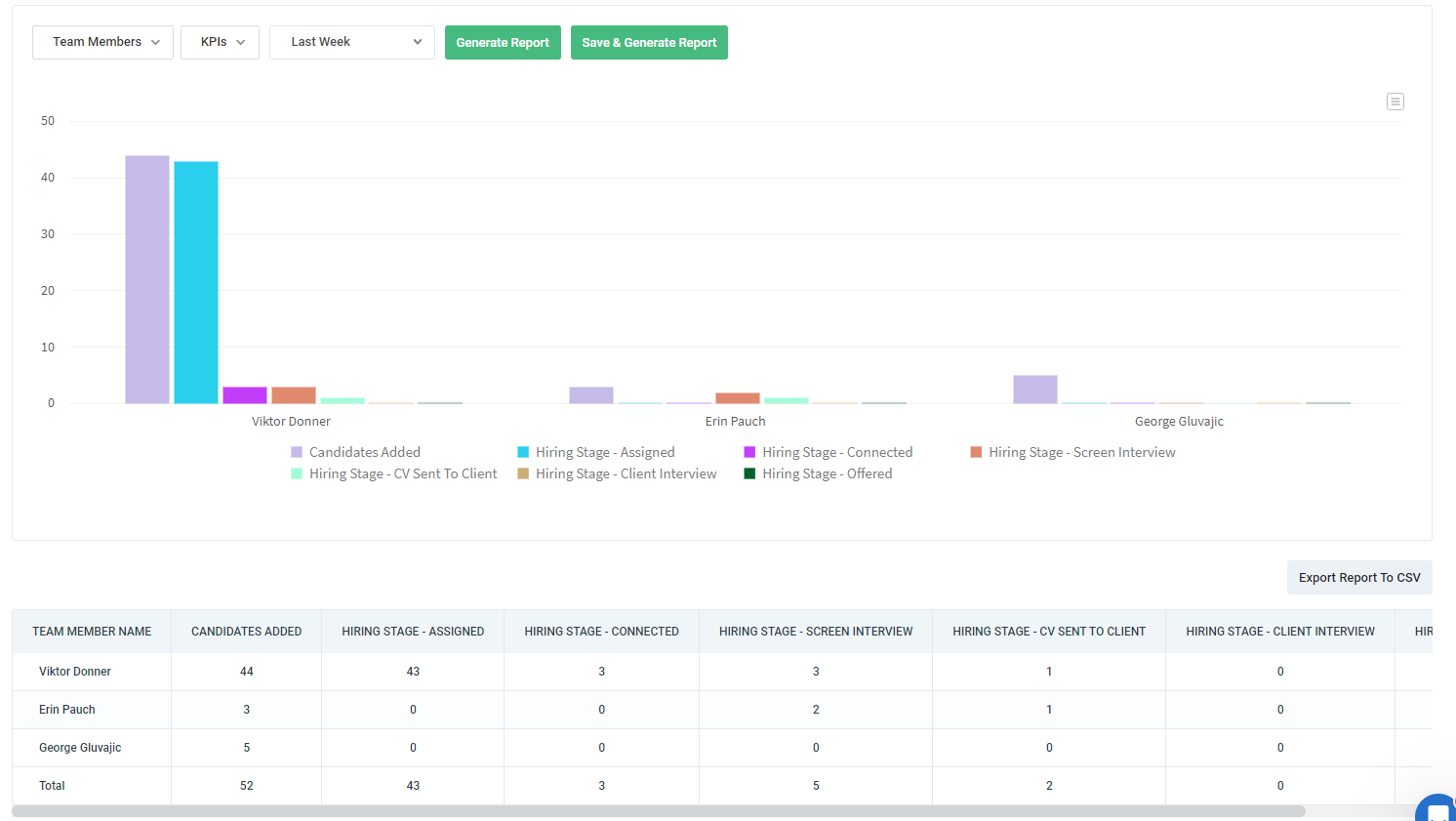The width and height of the screenshot is (1456, 821).
Task: Click Save & Generate Report button
Action: (x=649, y=42)
